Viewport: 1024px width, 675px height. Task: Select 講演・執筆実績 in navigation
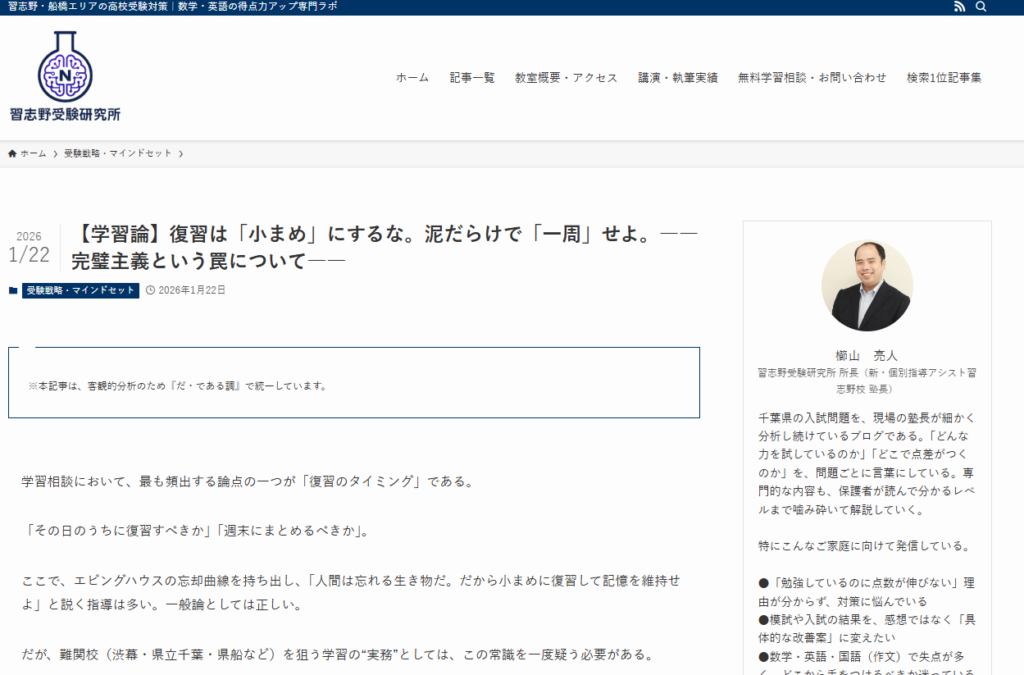click(678, 78)
